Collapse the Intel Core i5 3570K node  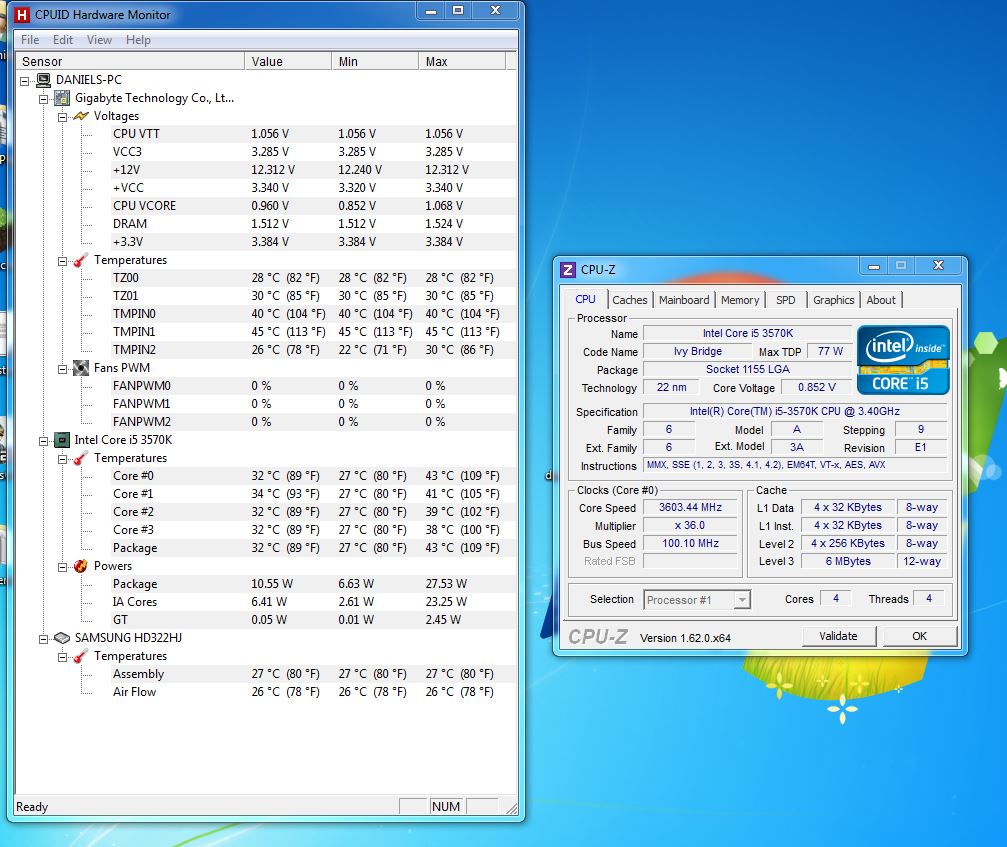pos(43,441)
